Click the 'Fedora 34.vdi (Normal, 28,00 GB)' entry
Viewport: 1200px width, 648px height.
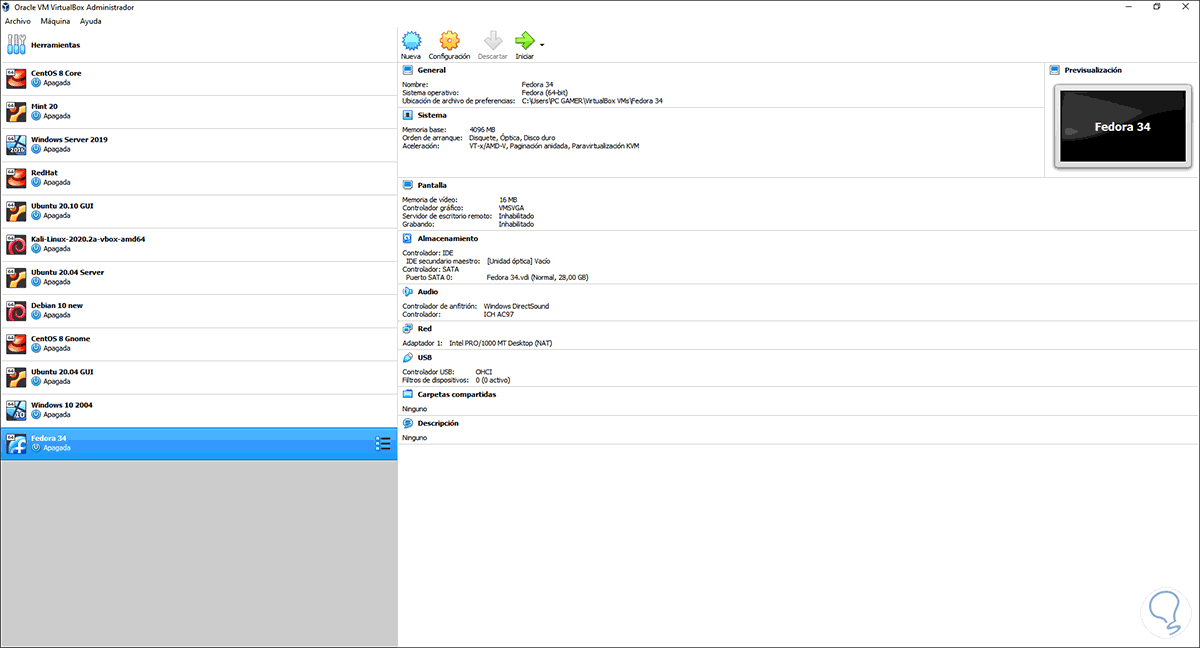[x=536, y=277]
